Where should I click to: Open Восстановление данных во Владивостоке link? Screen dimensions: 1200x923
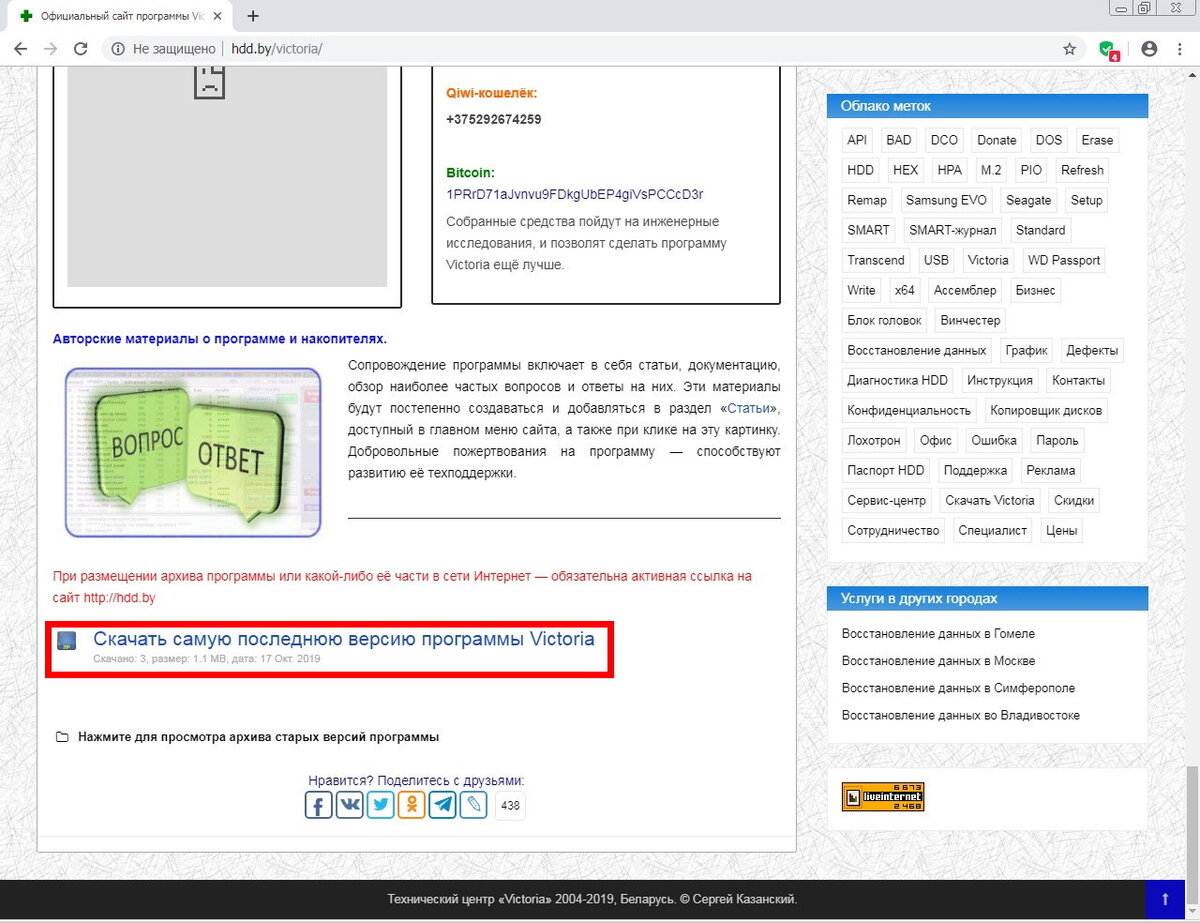tap(961, 715)
